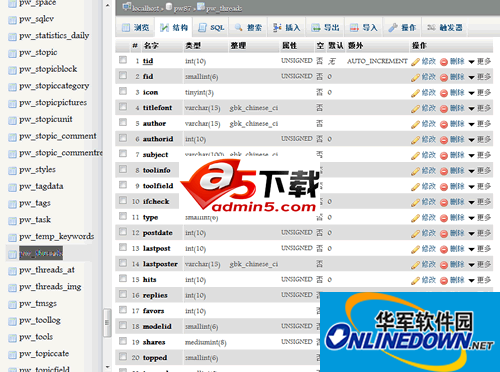Click table icon beside pw_toollog
The height and width of the screenshot is (372, 500).
(12, 321)
